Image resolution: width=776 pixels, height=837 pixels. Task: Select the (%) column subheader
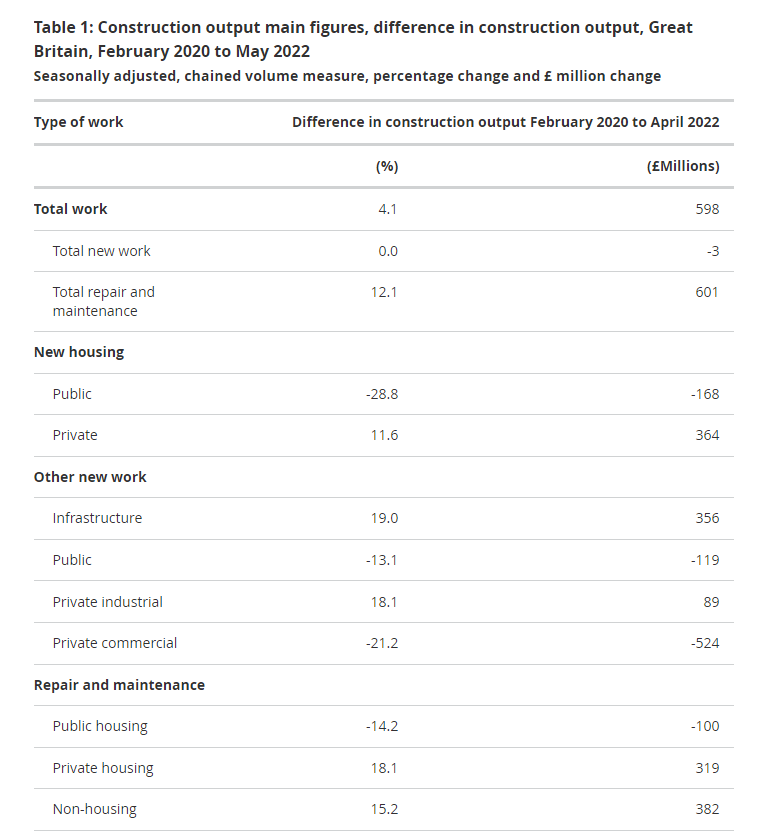(x=387, y=167)
